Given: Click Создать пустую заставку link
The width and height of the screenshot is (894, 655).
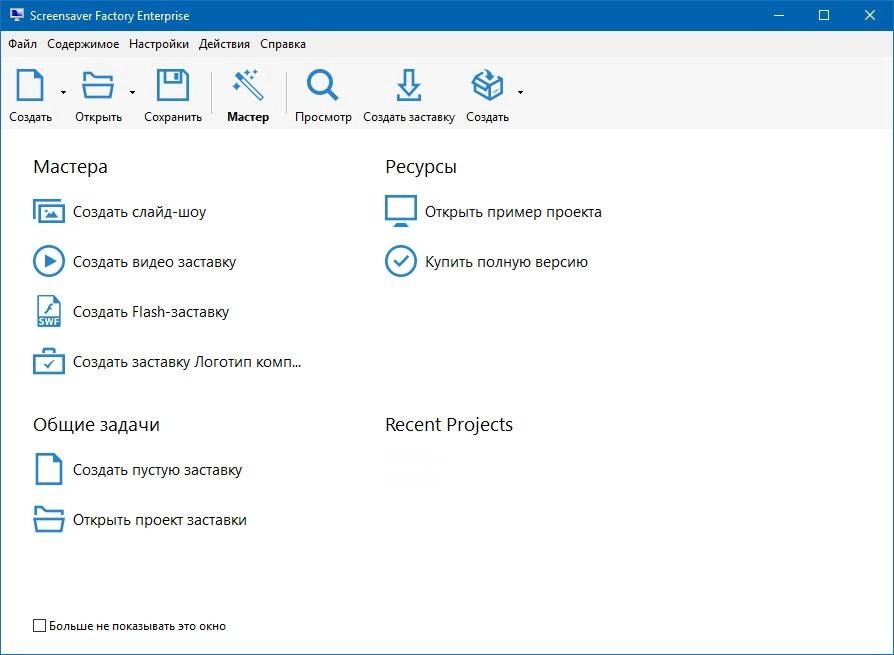Looking at the screenshot, I should point(157,470).
